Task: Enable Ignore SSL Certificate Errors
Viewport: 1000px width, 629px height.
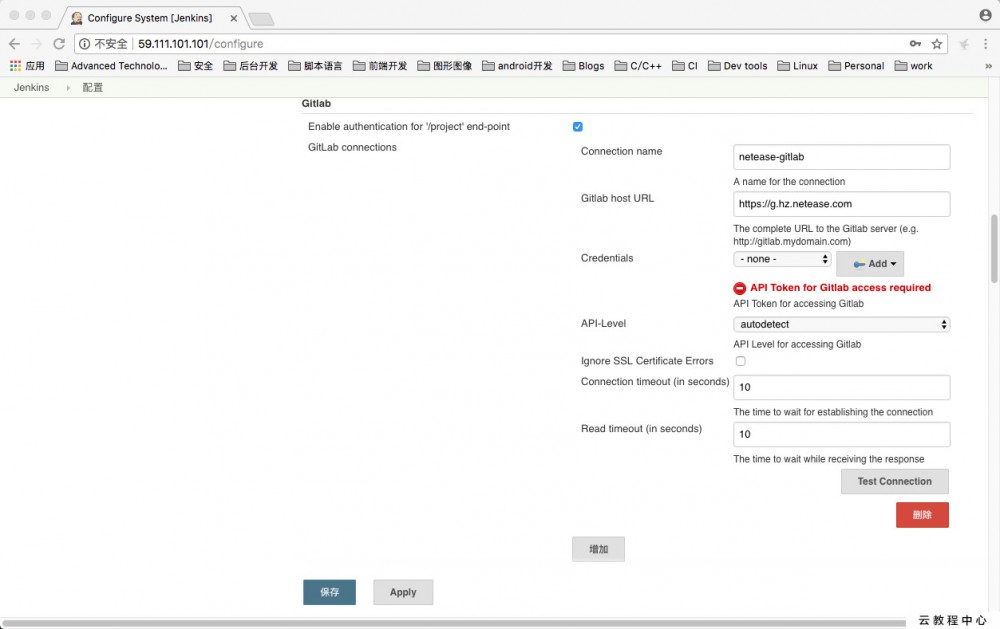Action: pos(740,361)
